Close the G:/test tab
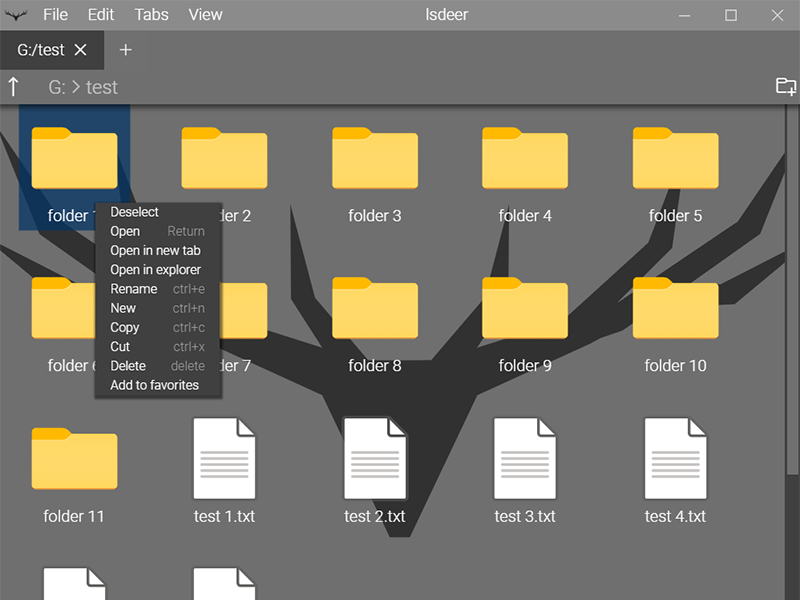Viewport: 800px width, 600px height. 80,49
